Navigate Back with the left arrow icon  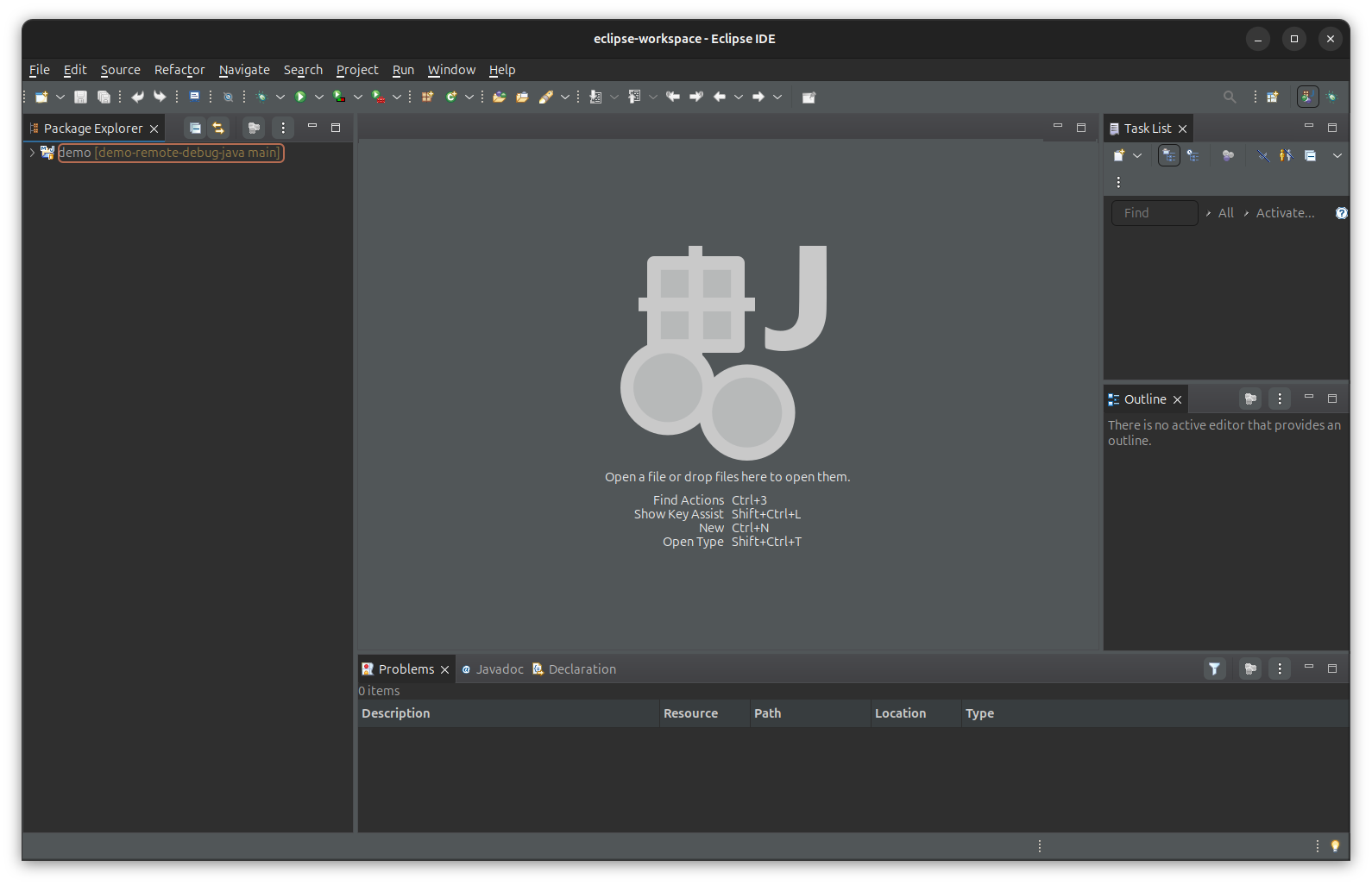720,97
